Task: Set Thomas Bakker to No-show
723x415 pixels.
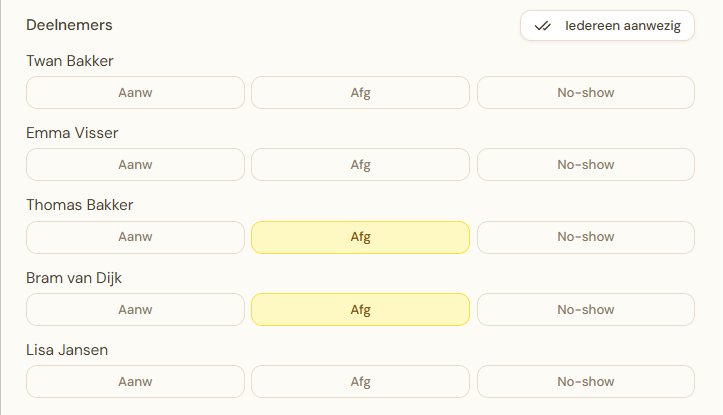Action: tap(585, 237)
